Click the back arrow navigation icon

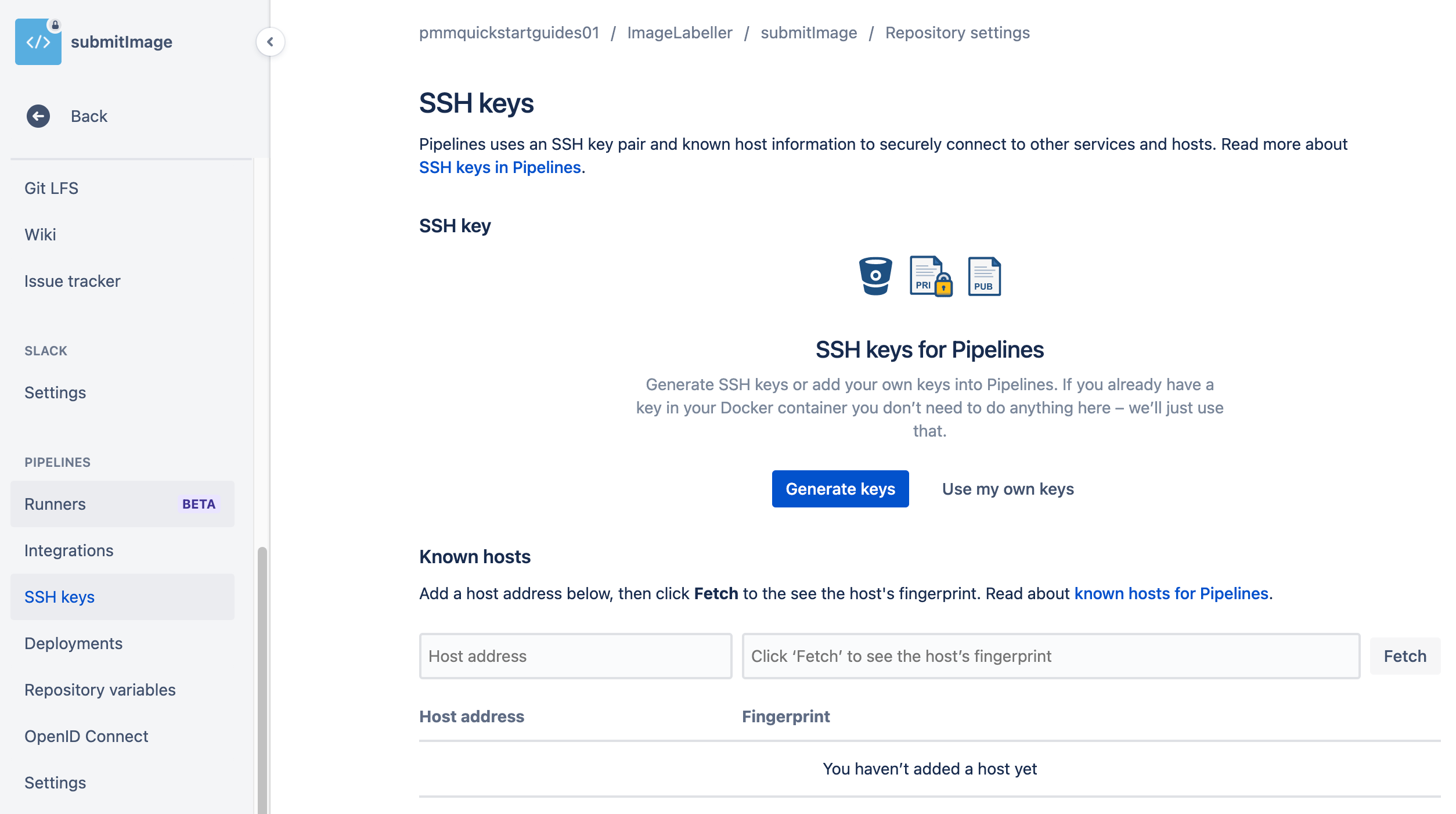point(38,115)
